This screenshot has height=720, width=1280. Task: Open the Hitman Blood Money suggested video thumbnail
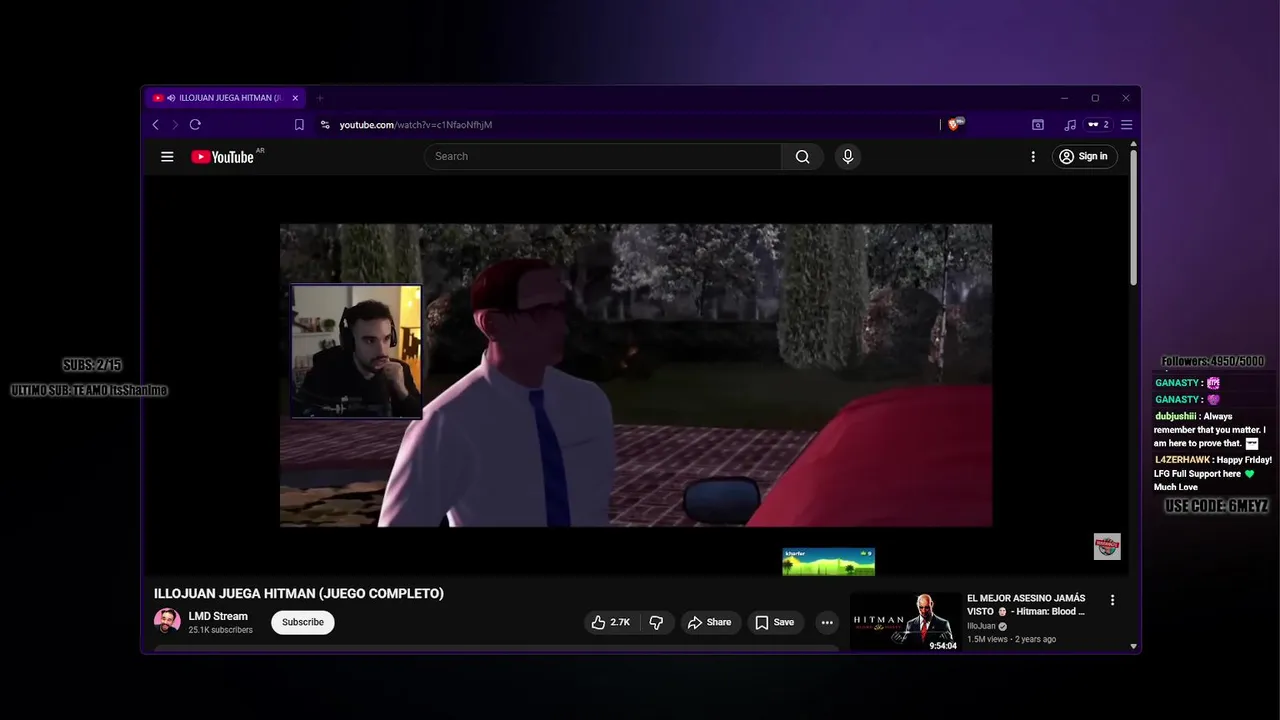click(x=905, y=622)
